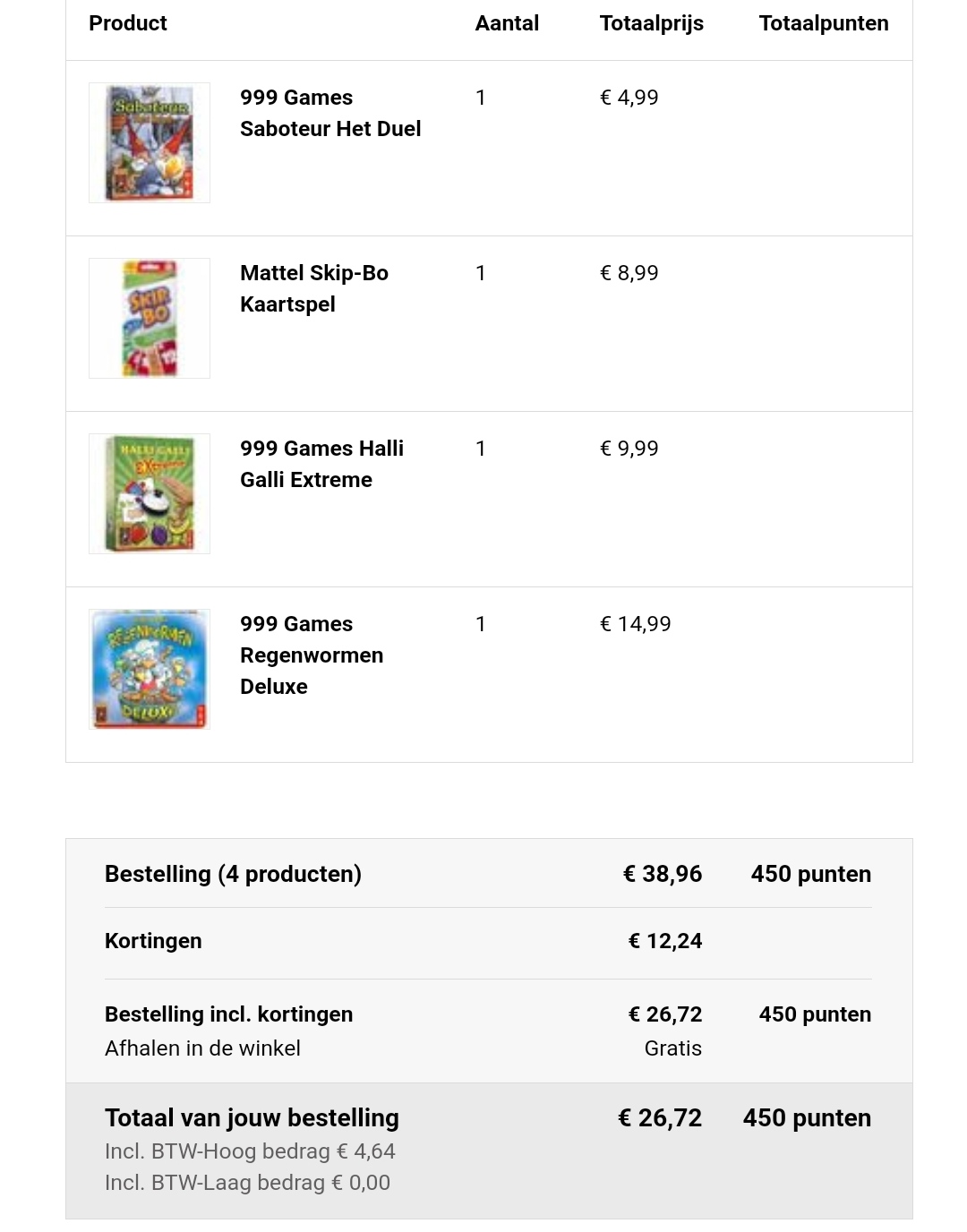Click the € 14,99 price of Regenwormen Deluxe

[x=636, y=624]
